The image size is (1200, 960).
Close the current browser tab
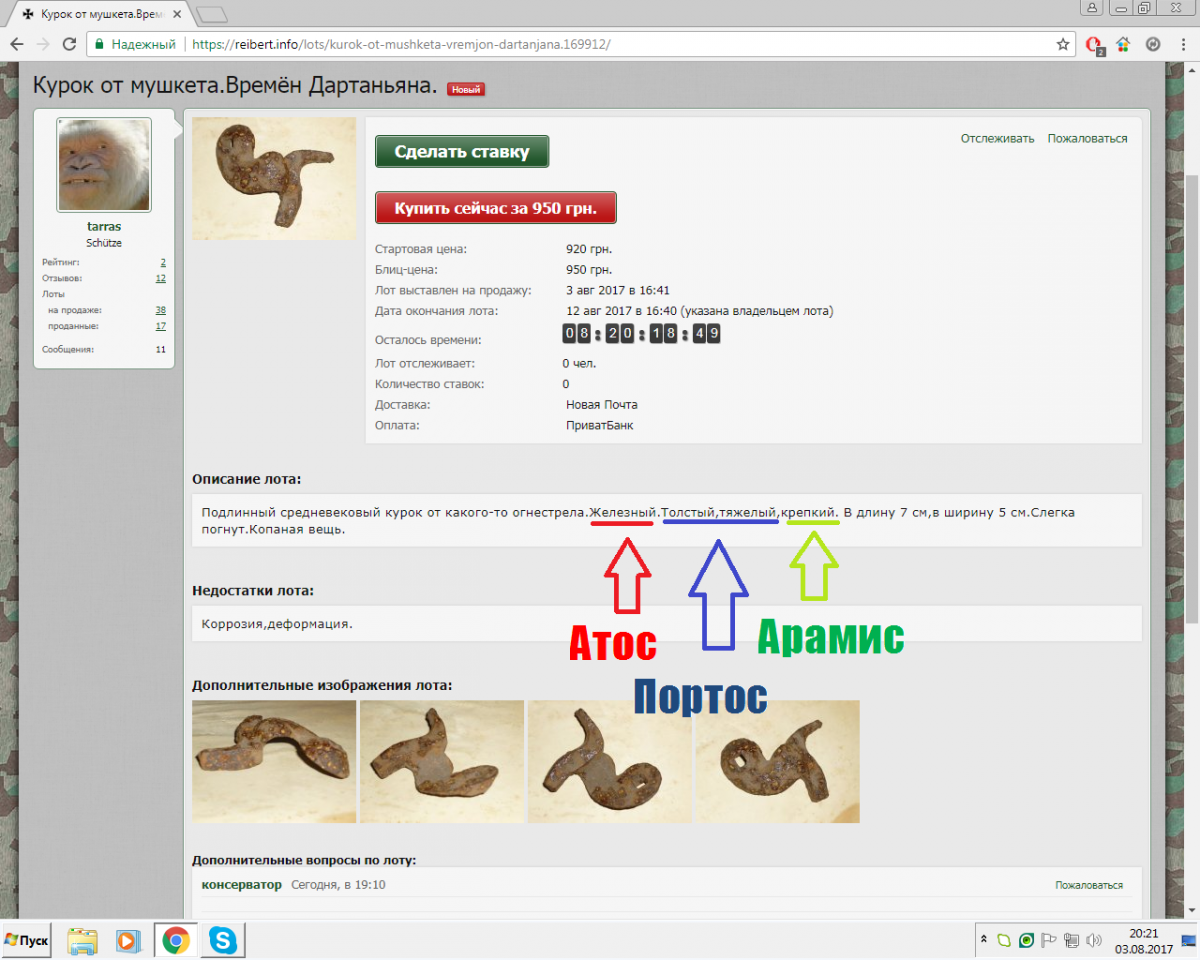[176, 15]
